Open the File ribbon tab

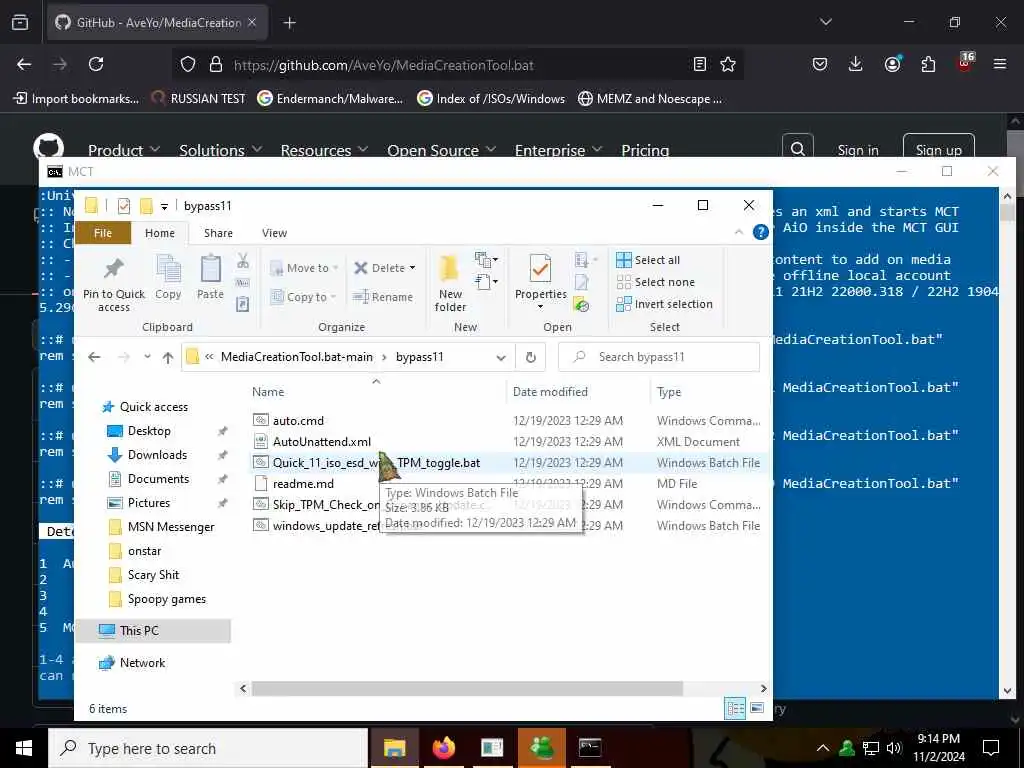103,233
